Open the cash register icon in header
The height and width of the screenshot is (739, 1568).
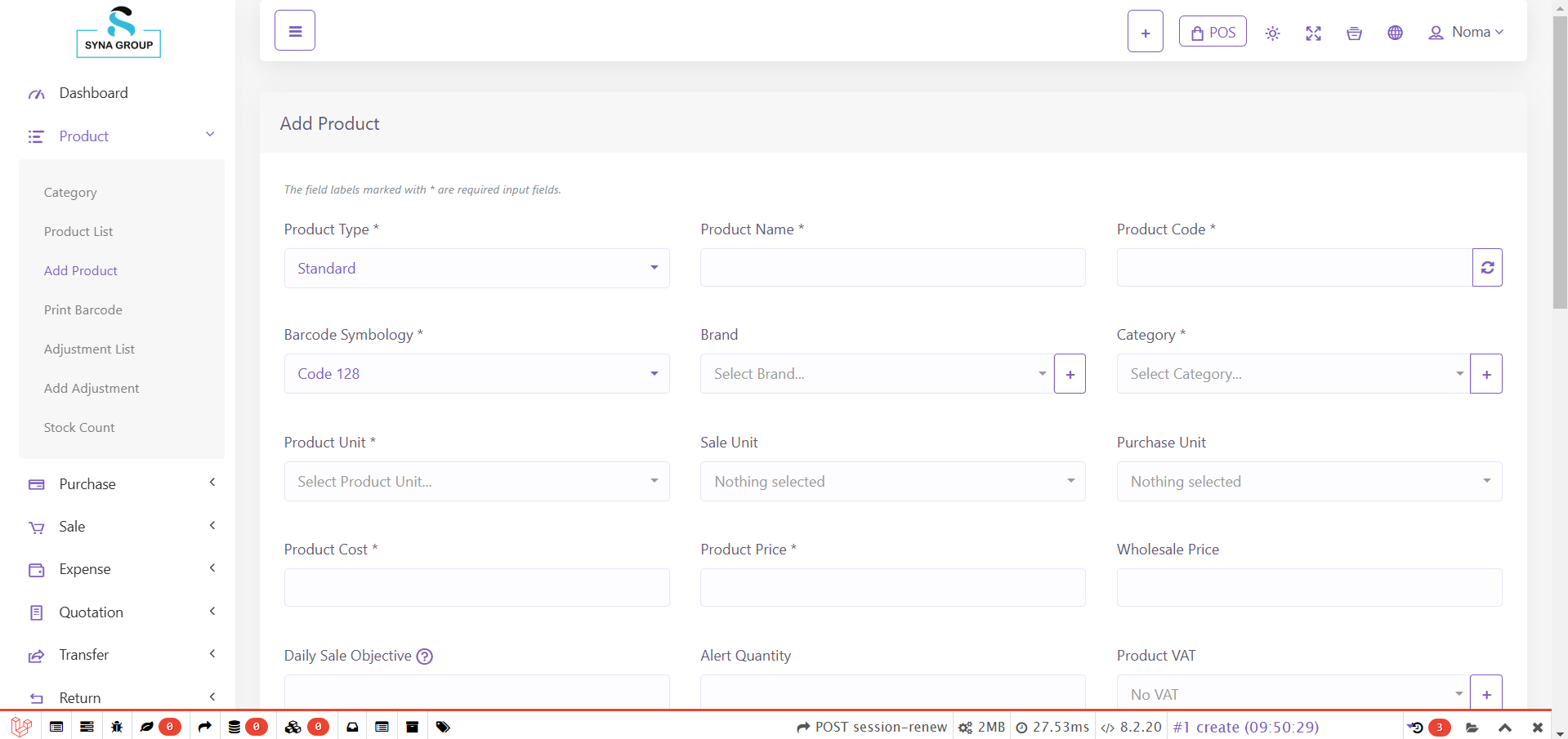coord(1354,33)
